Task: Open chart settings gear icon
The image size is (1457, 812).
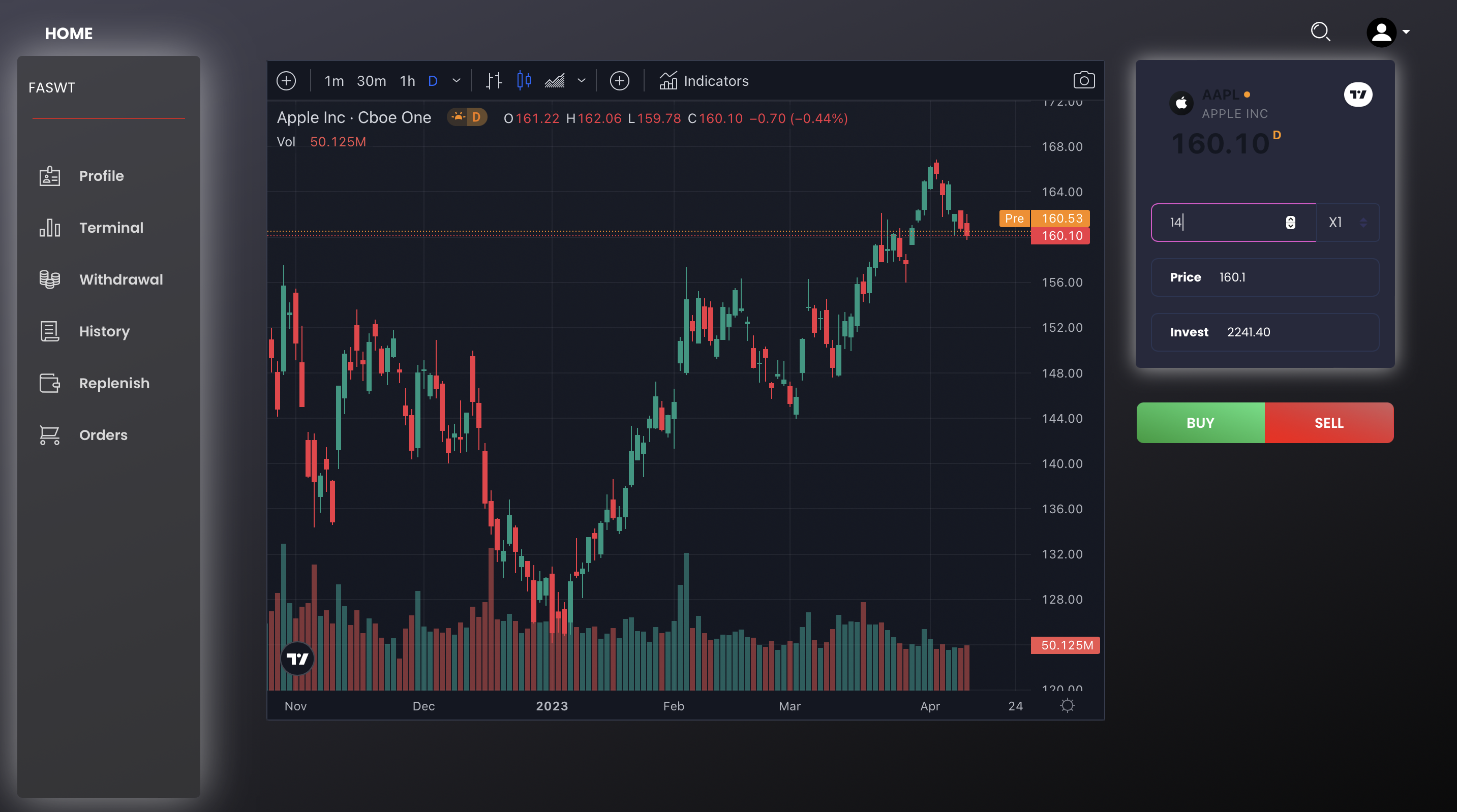Action: [1067, 705]
